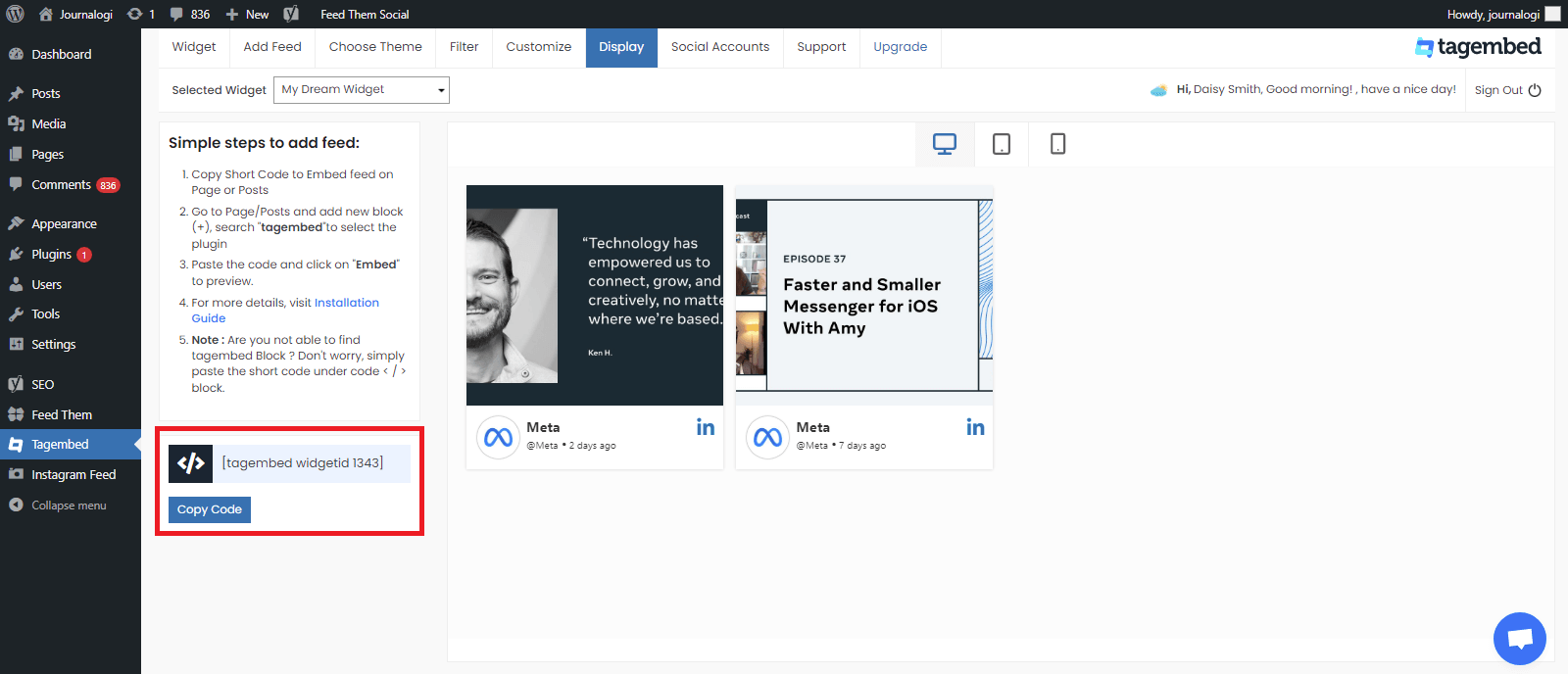Switch to the Widget tab
The width and height of the screenshot is (1568, 674).
[194, 47]
